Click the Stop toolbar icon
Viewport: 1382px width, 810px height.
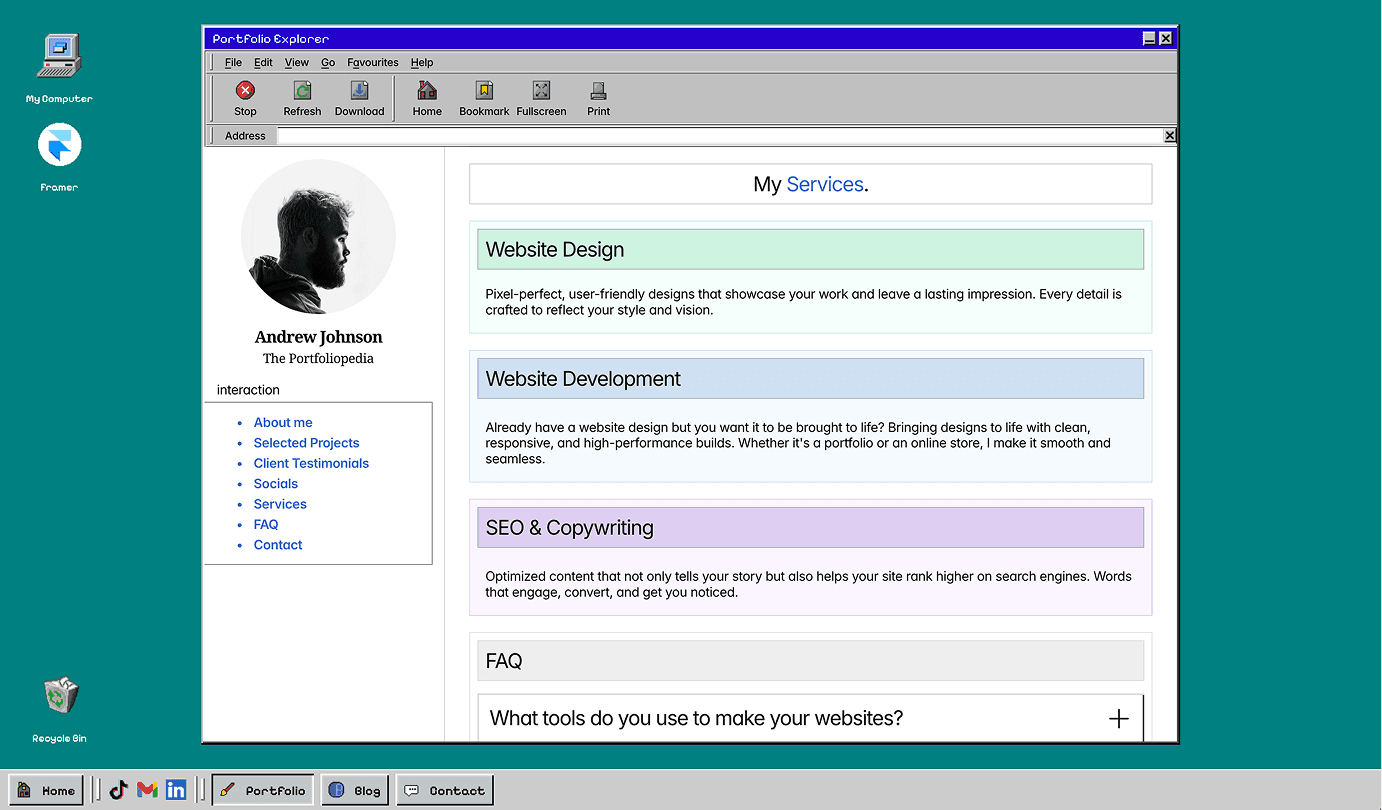[x=245, y=91]
